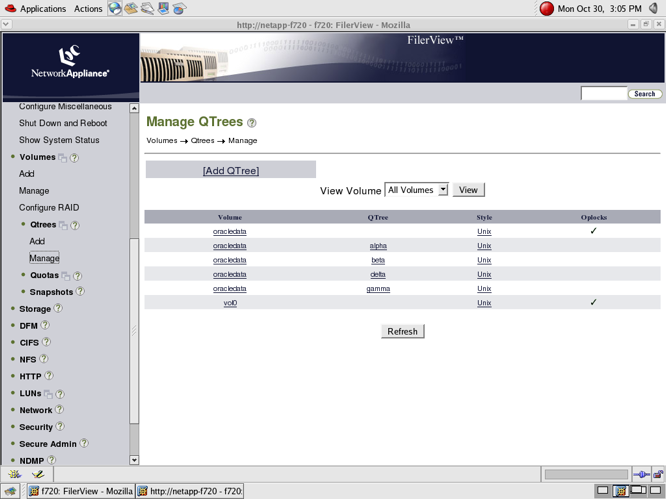Viewport: 666px width, 499px height.
Task: Click inside the search input field
Action: pos(604,93)
